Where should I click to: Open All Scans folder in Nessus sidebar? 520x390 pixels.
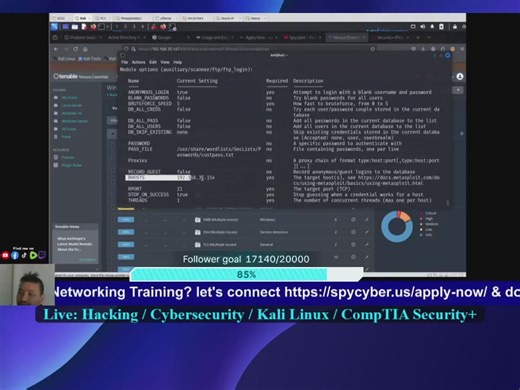[69, 129]
